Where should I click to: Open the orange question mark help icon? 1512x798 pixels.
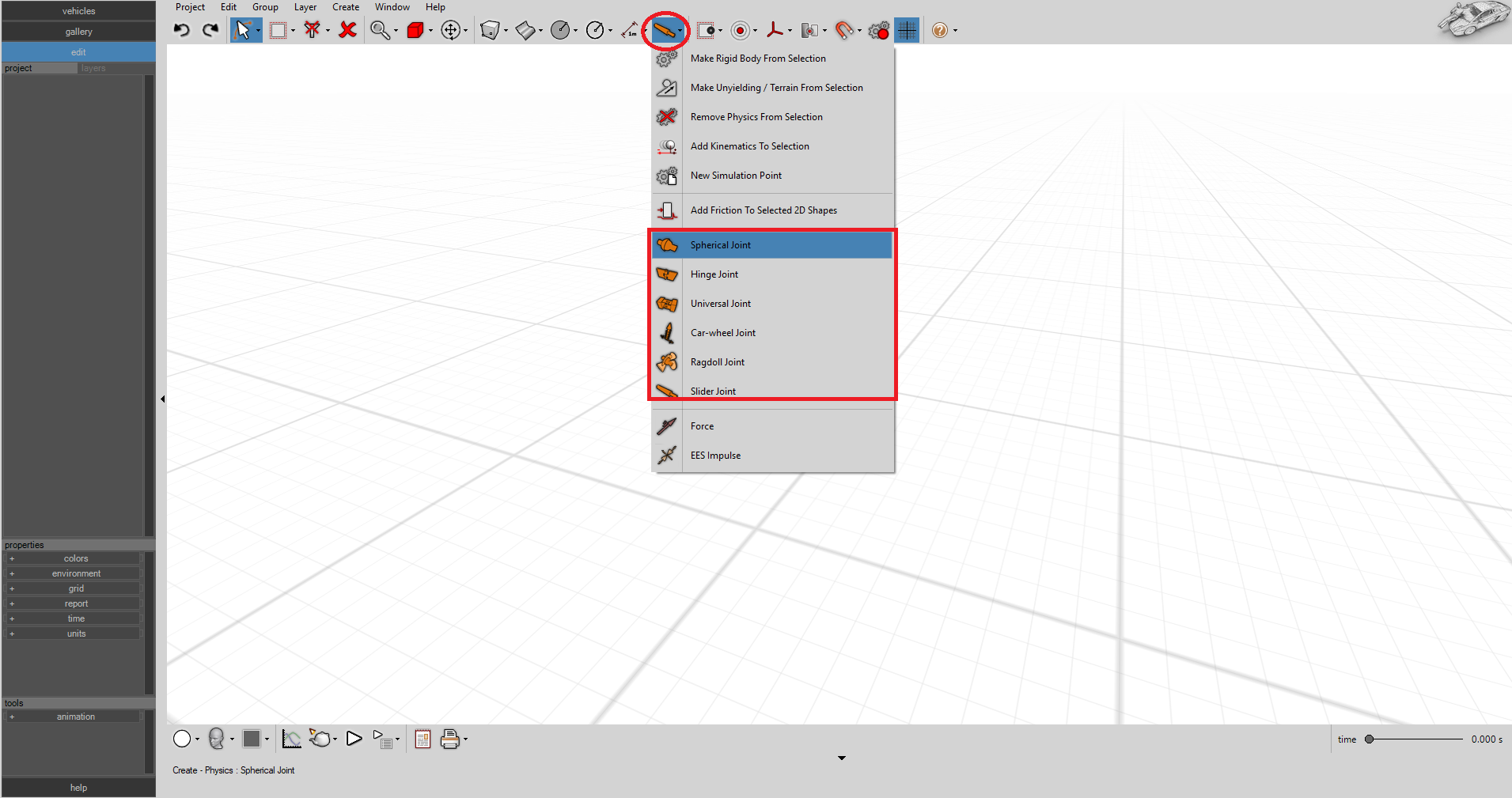pos(939,30)
